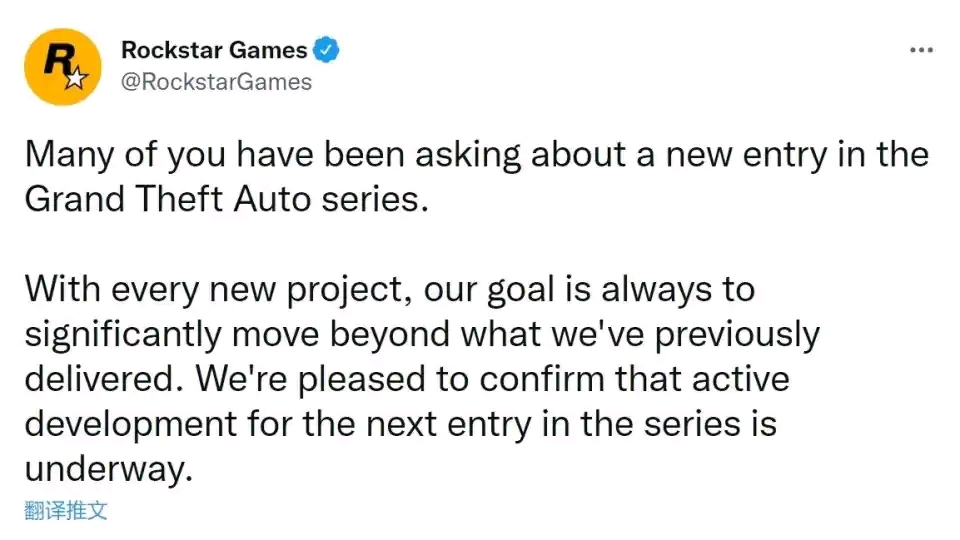Click the word 'previously' in the tweet
The image size is (960, 540).
(x=737, y=334)
